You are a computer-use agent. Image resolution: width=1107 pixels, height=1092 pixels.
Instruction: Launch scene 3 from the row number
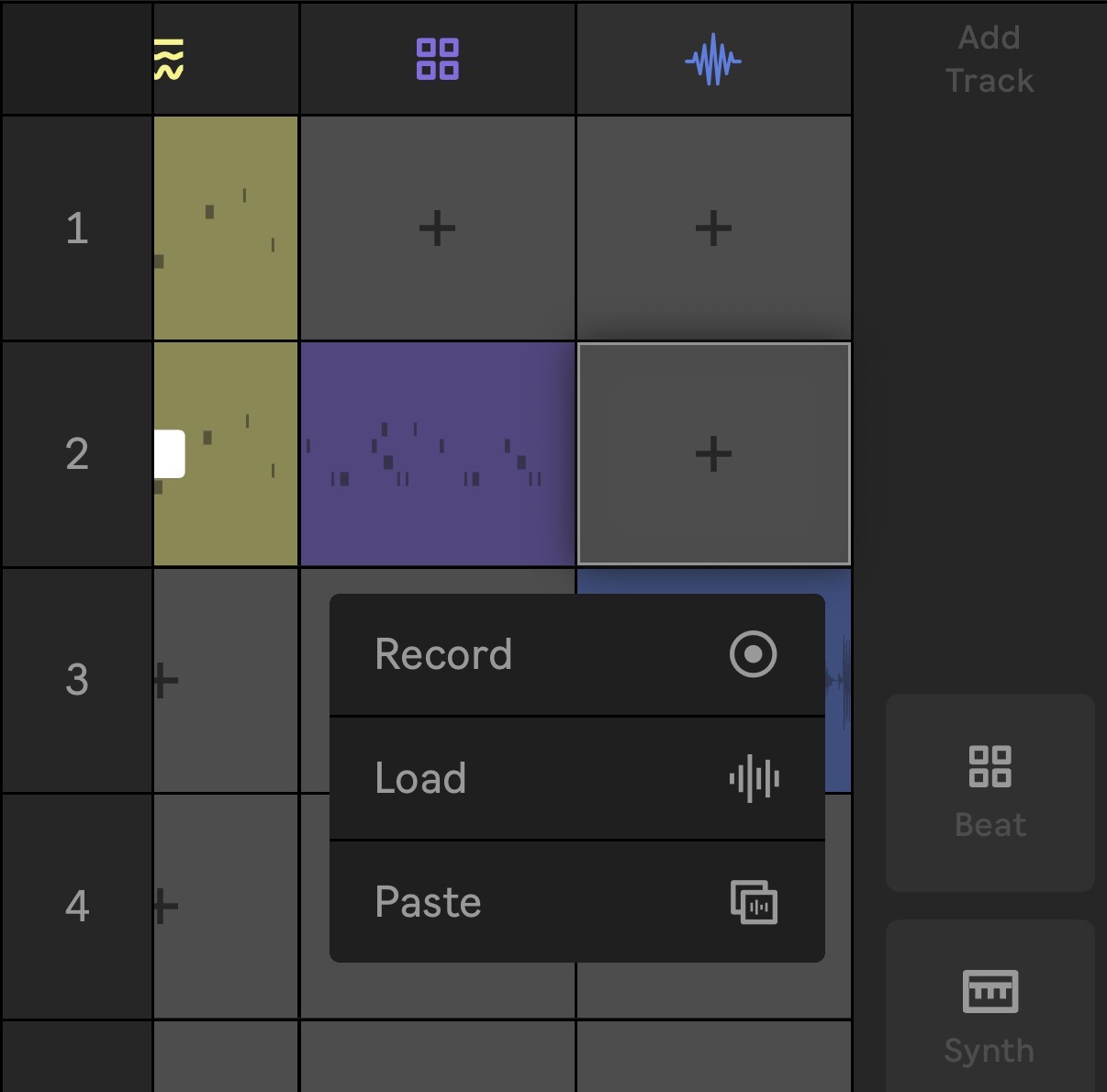(77, 680)
